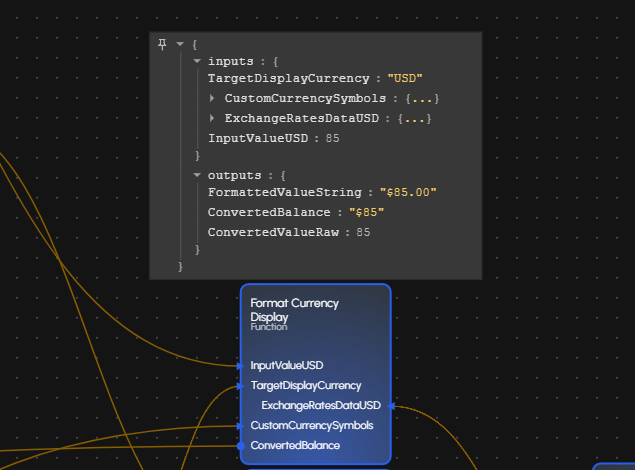Click CustomCurrencySymbols input port arrow
The height and width of the screenshot is (470, 635).
tap(241, 426)
